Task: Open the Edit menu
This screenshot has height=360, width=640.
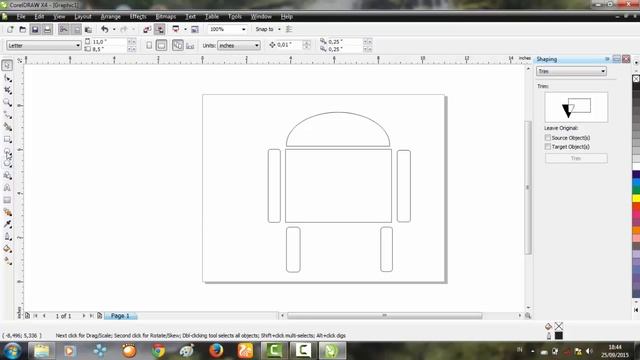Action: coord(39,17)
